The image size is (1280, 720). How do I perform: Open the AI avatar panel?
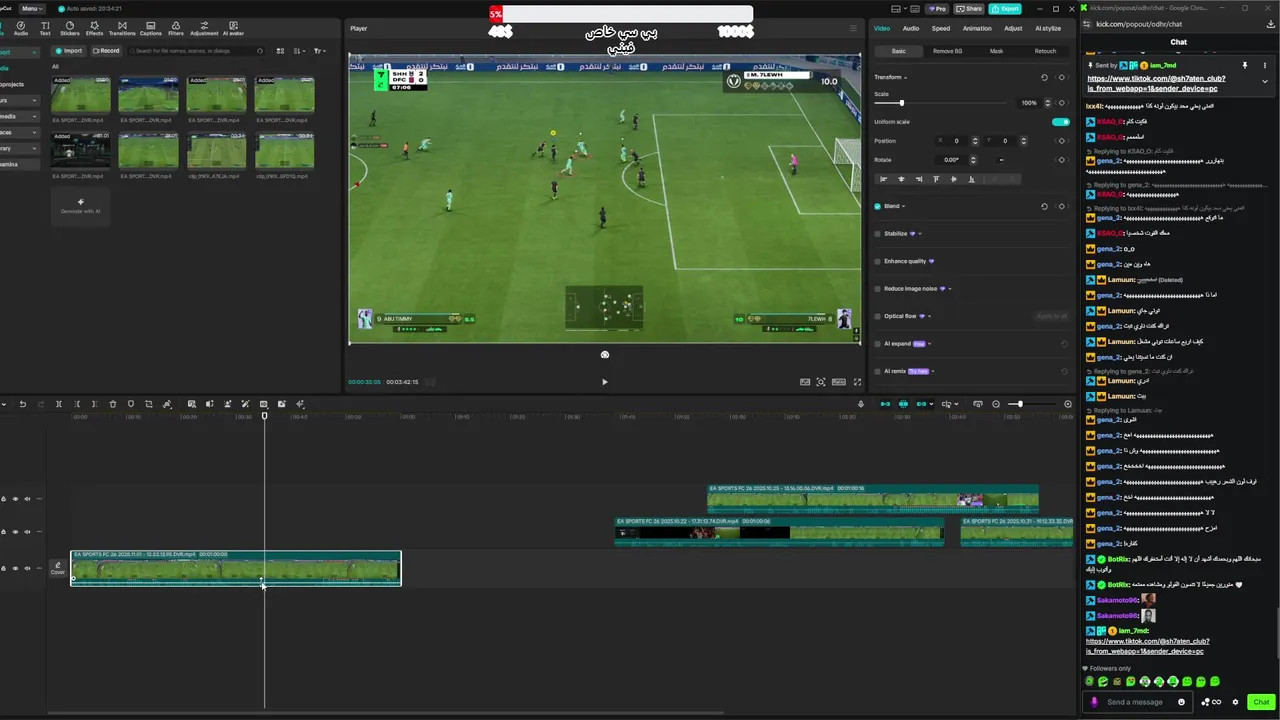pos(233,28)
